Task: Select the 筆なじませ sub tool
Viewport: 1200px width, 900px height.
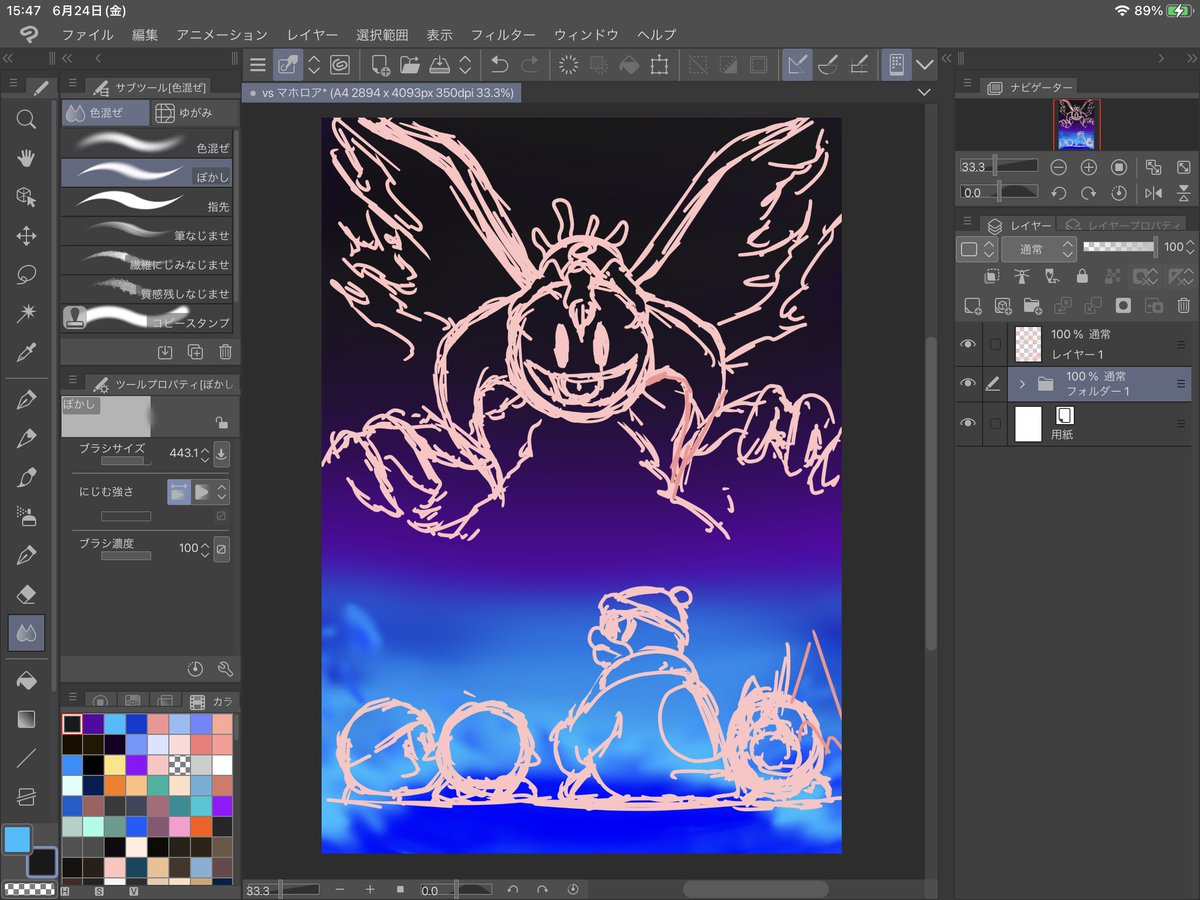Action: pos(146,232)
